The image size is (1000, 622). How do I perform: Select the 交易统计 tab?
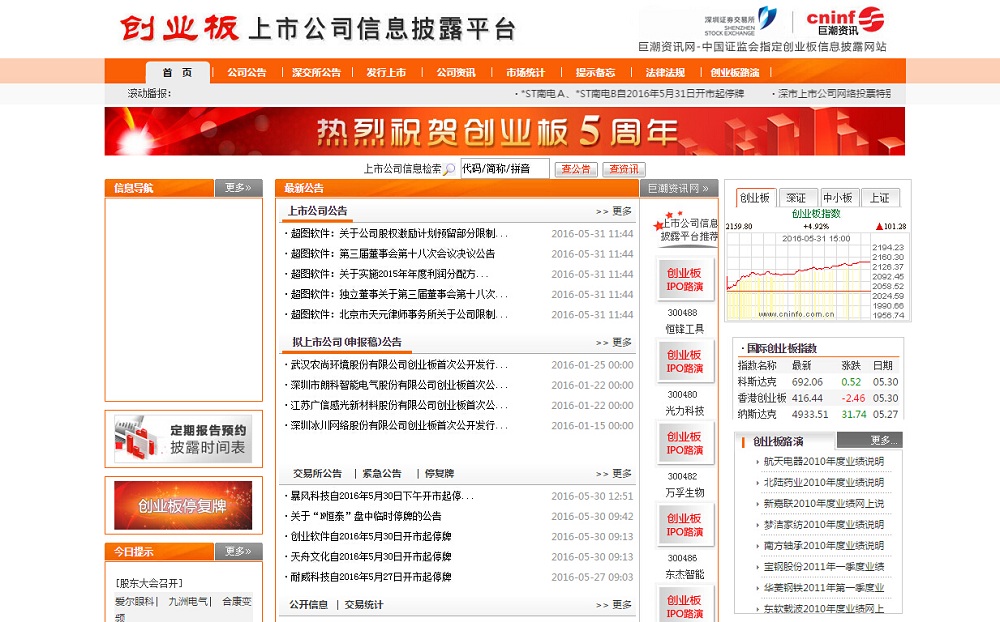pyautogui.click(x=364, y=604)
